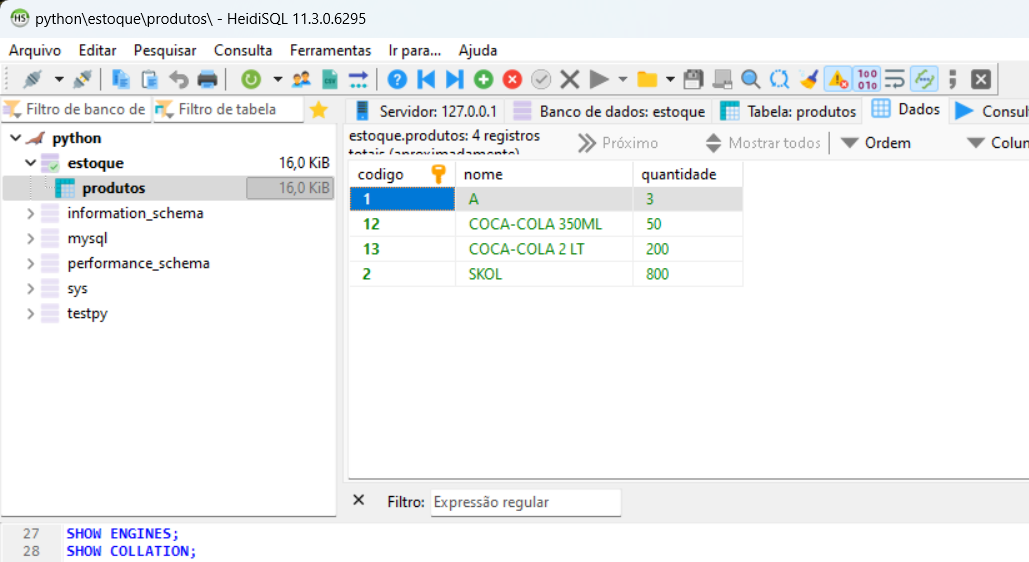Expand the mysql database
Viewport: 1029px width, 562px height.
(x=30, y=238)
